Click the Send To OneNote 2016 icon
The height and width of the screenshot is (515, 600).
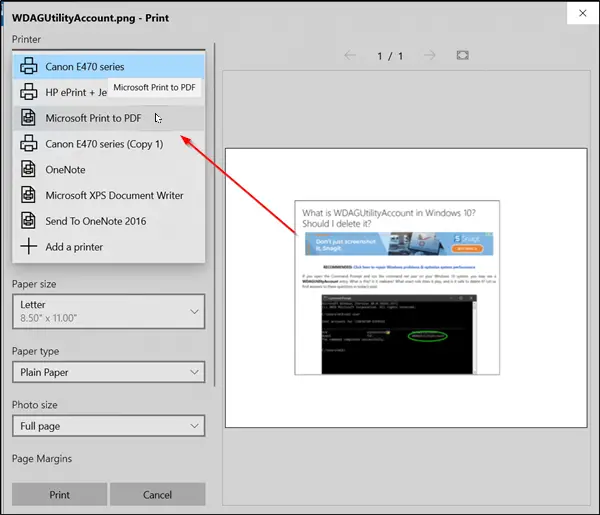[28, 221]
